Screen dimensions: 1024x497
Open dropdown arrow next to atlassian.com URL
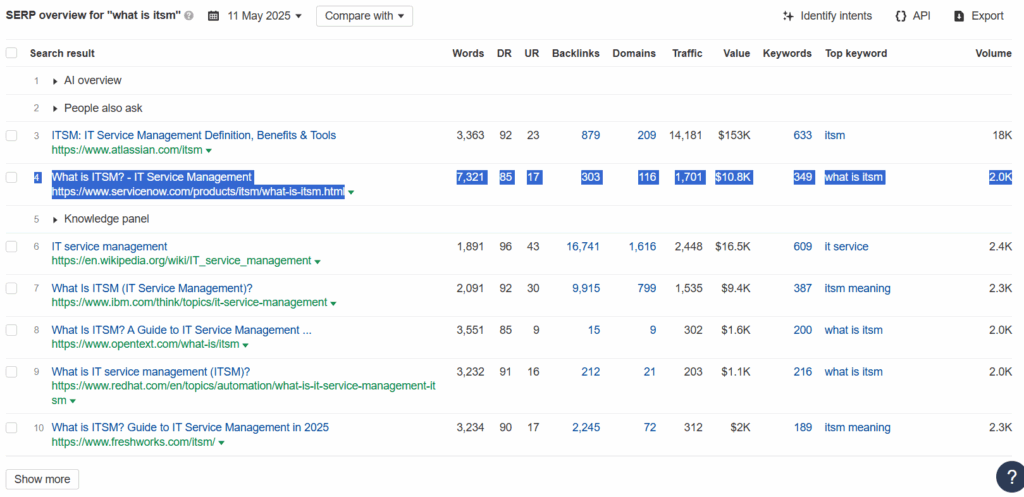click(x=209, y=151)
